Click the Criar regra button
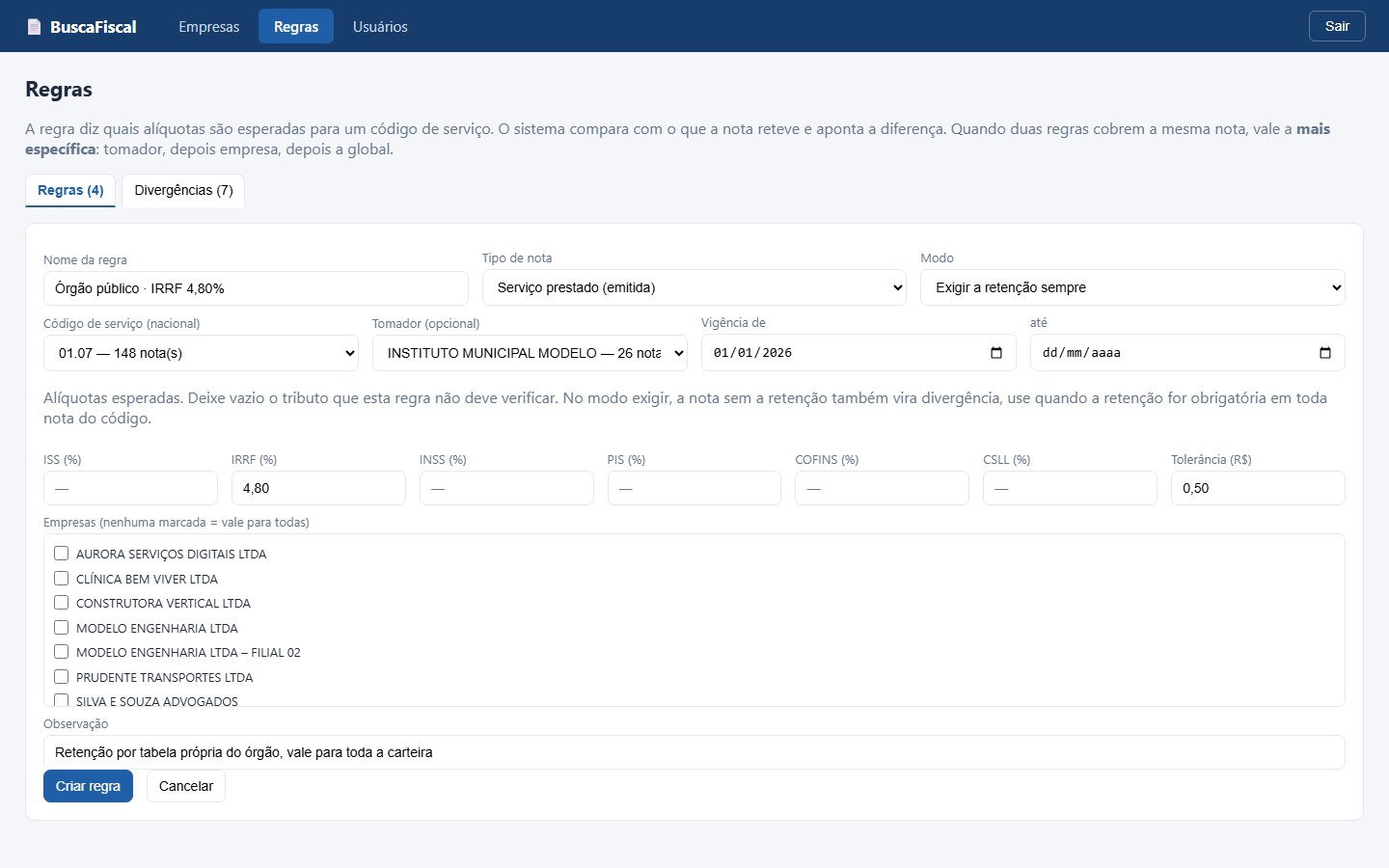Image resolution: width=1389 pixels, height=868 pixels. (x=88, y=786)
